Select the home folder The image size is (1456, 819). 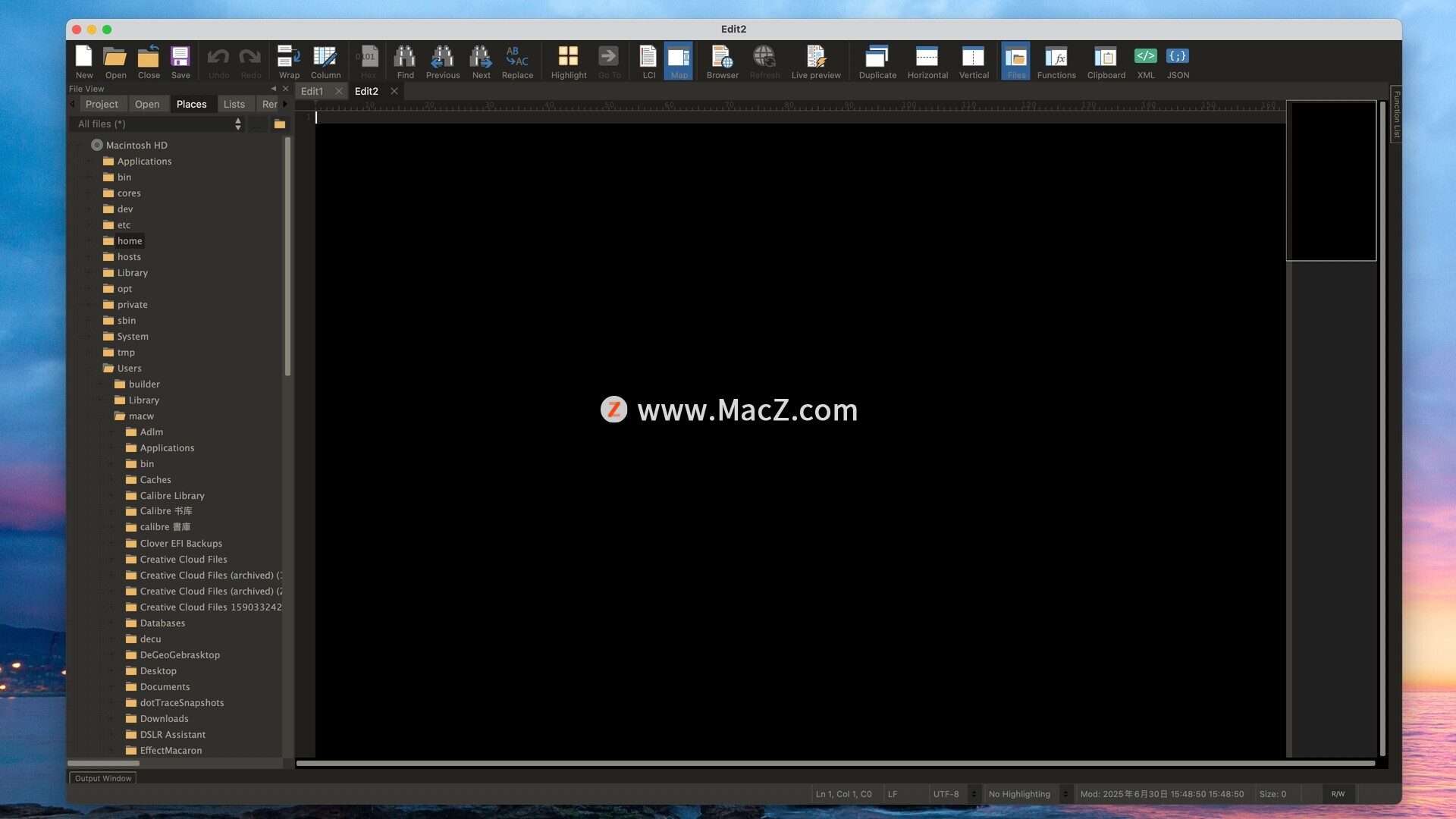(x=129, y=241)
